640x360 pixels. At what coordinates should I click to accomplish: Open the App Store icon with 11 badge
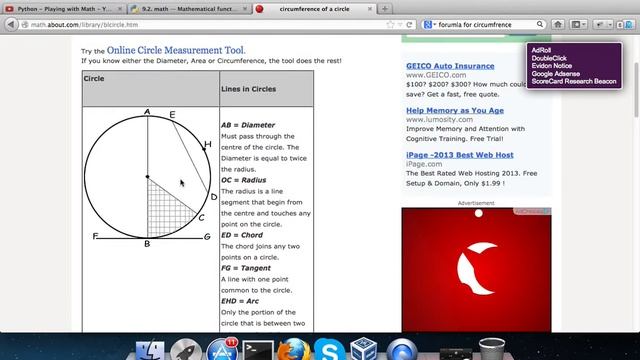[x=222, y=350]
